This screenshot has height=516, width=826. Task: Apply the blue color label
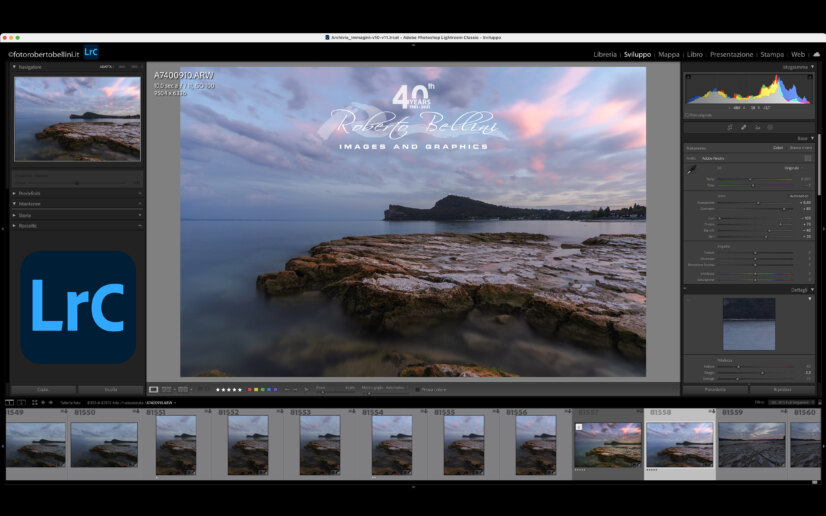pos(269,390)
